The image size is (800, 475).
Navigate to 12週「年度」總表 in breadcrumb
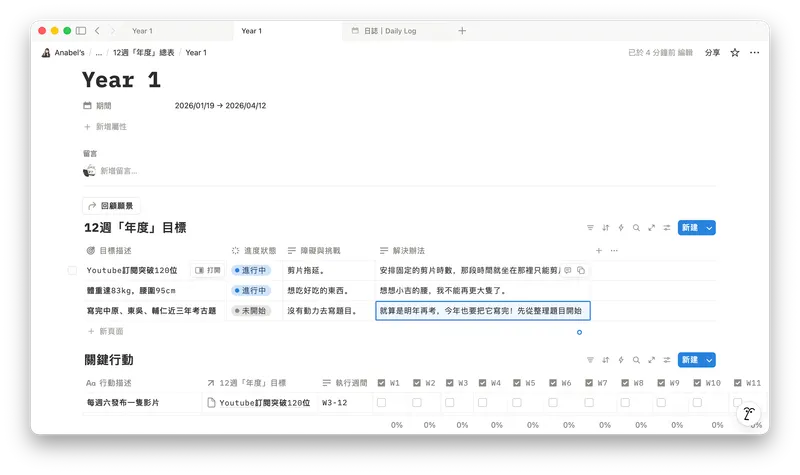(143, 52)
